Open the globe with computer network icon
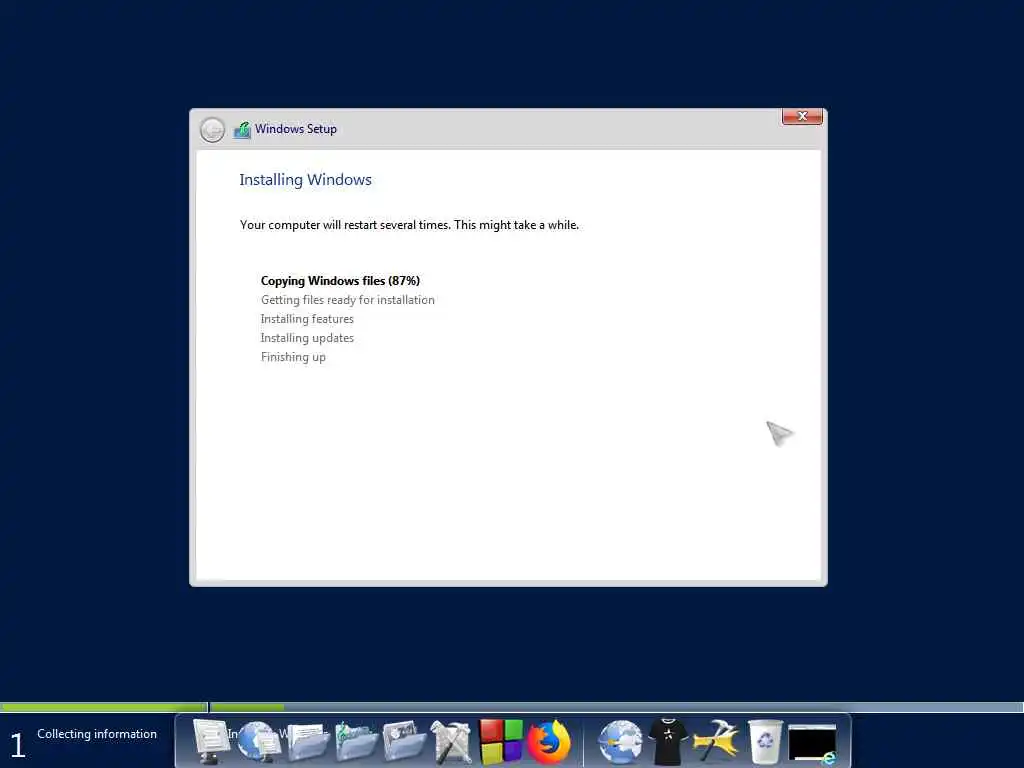The width and height of the screenshot is (1024, 768). click(259, 741)
